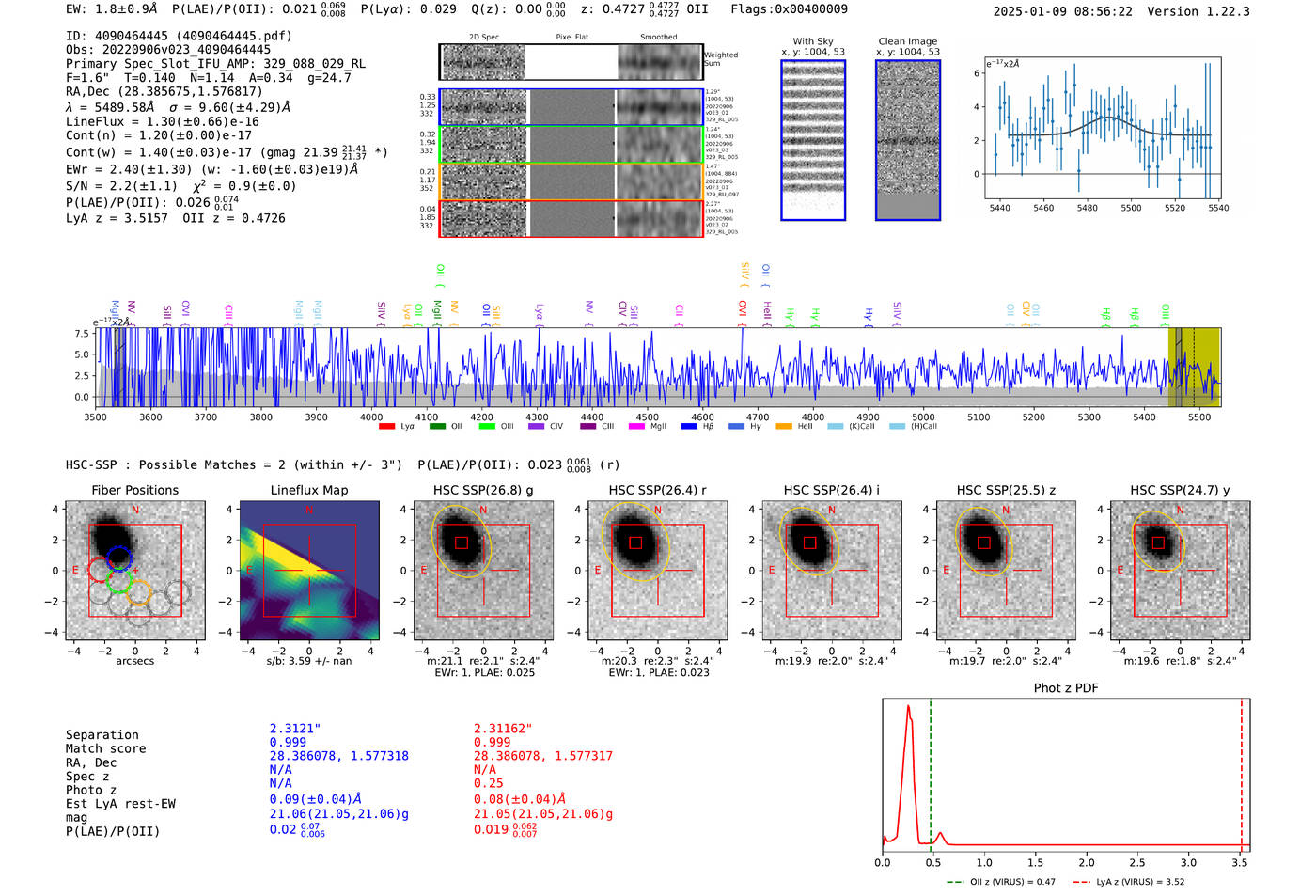Select the red-bordered fiber 2D spectrum row
Viewport: 1316px width, 896px height.
pos(572,218)
